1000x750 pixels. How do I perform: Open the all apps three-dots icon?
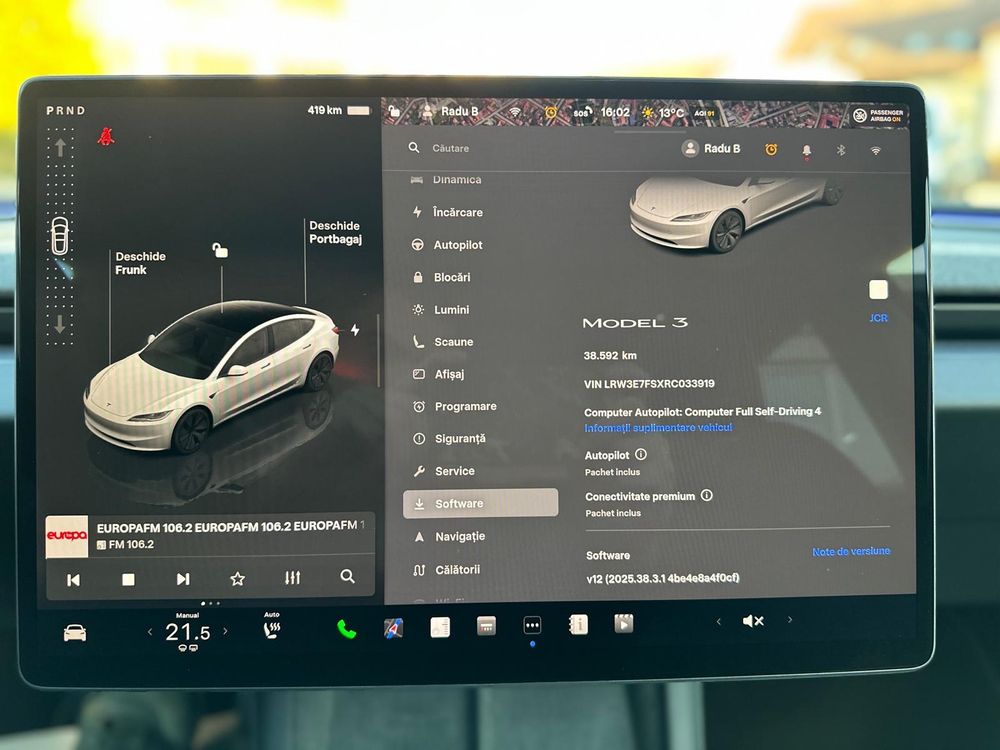click(532, 626)
